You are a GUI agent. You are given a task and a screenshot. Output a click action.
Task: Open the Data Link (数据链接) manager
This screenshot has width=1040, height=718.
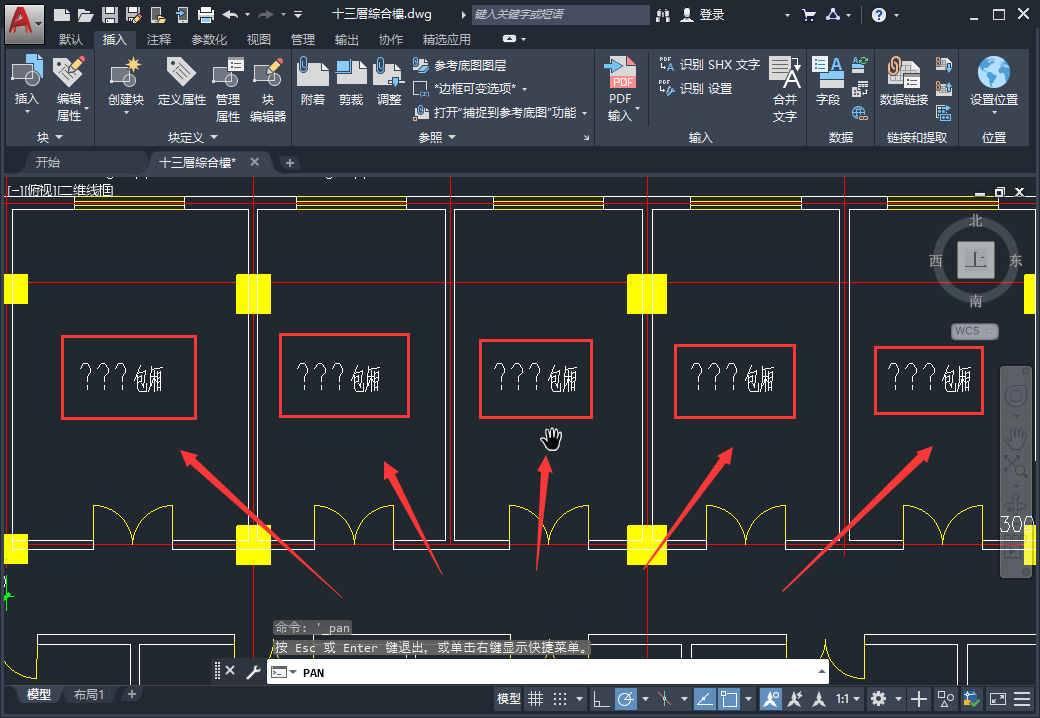903,81
